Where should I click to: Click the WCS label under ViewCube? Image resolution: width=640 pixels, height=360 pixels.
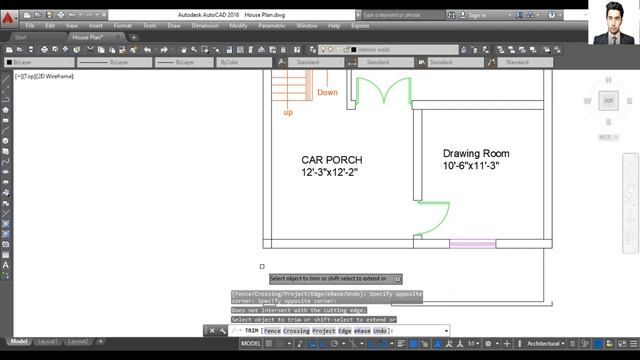(x=608, y=137)
